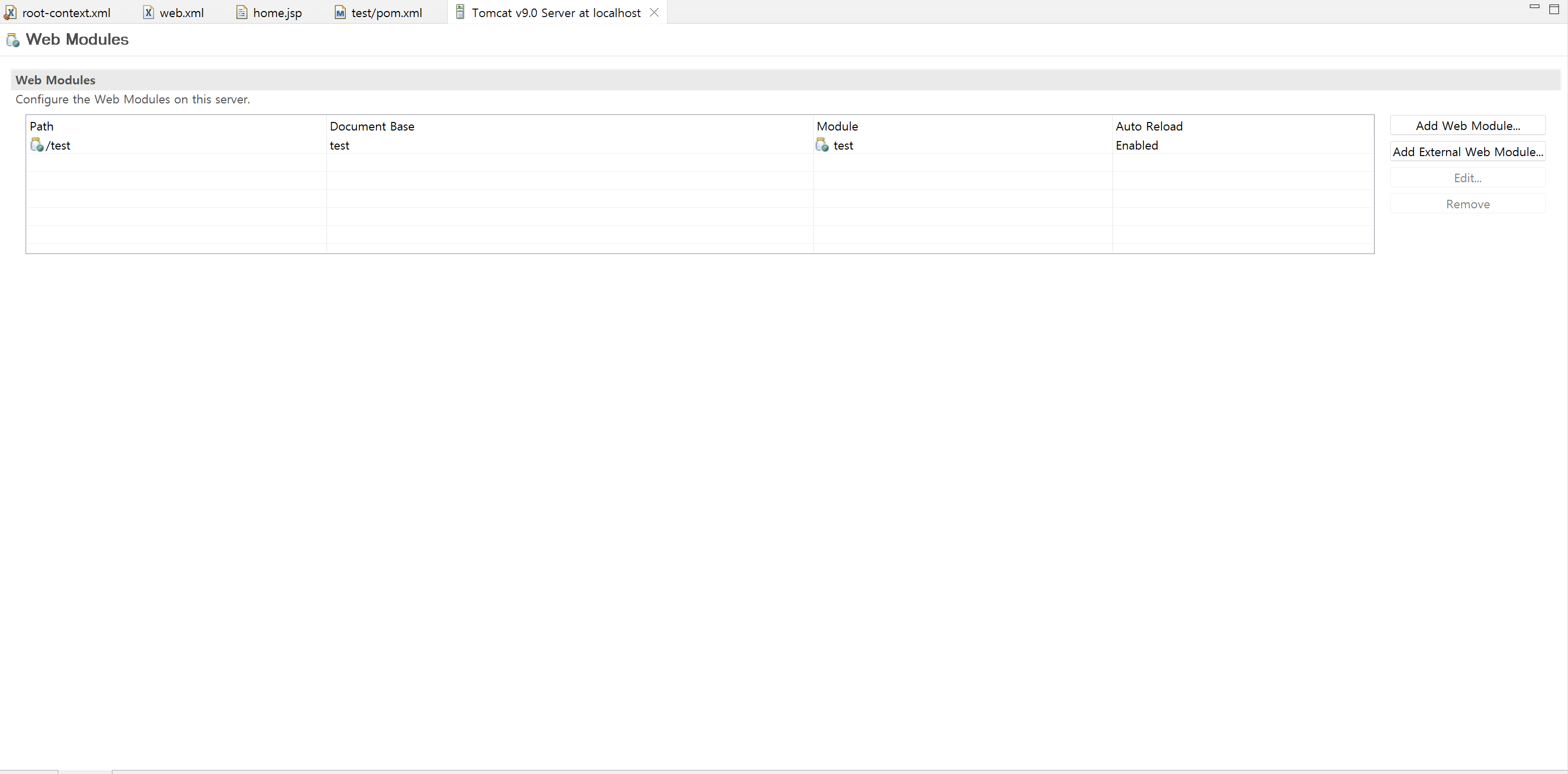Click the Module column header
This screenshot has height=774, width=1568.
pyautogui.click(x=963, y=126)
